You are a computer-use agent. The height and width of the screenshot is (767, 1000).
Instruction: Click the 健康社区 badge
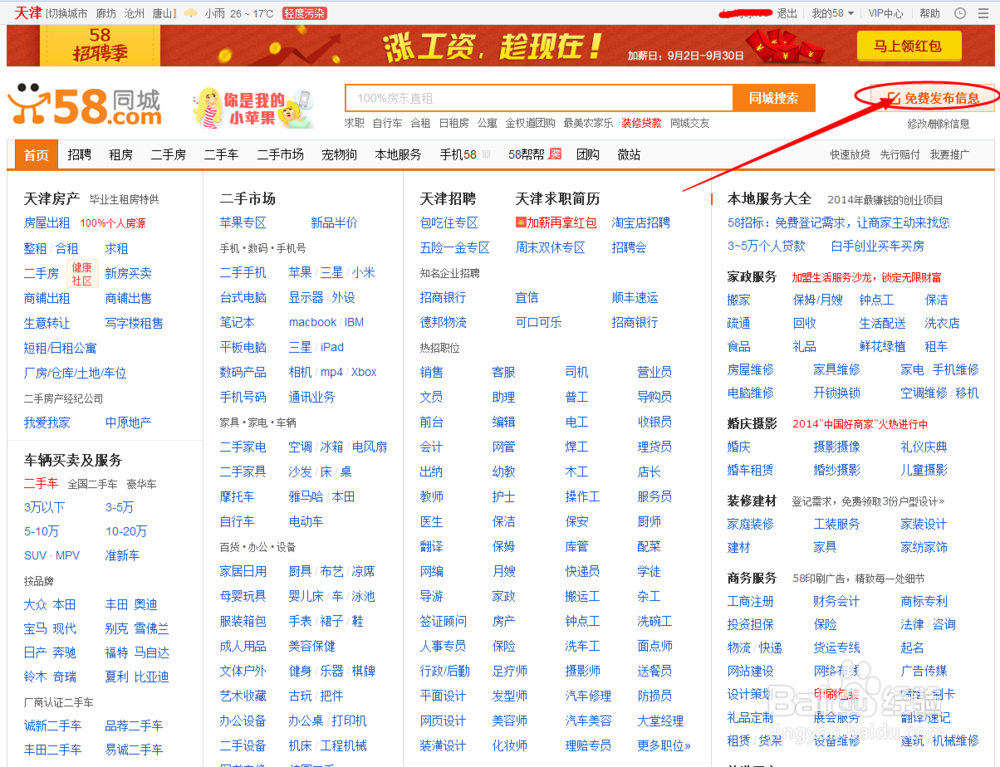point(82,274)
